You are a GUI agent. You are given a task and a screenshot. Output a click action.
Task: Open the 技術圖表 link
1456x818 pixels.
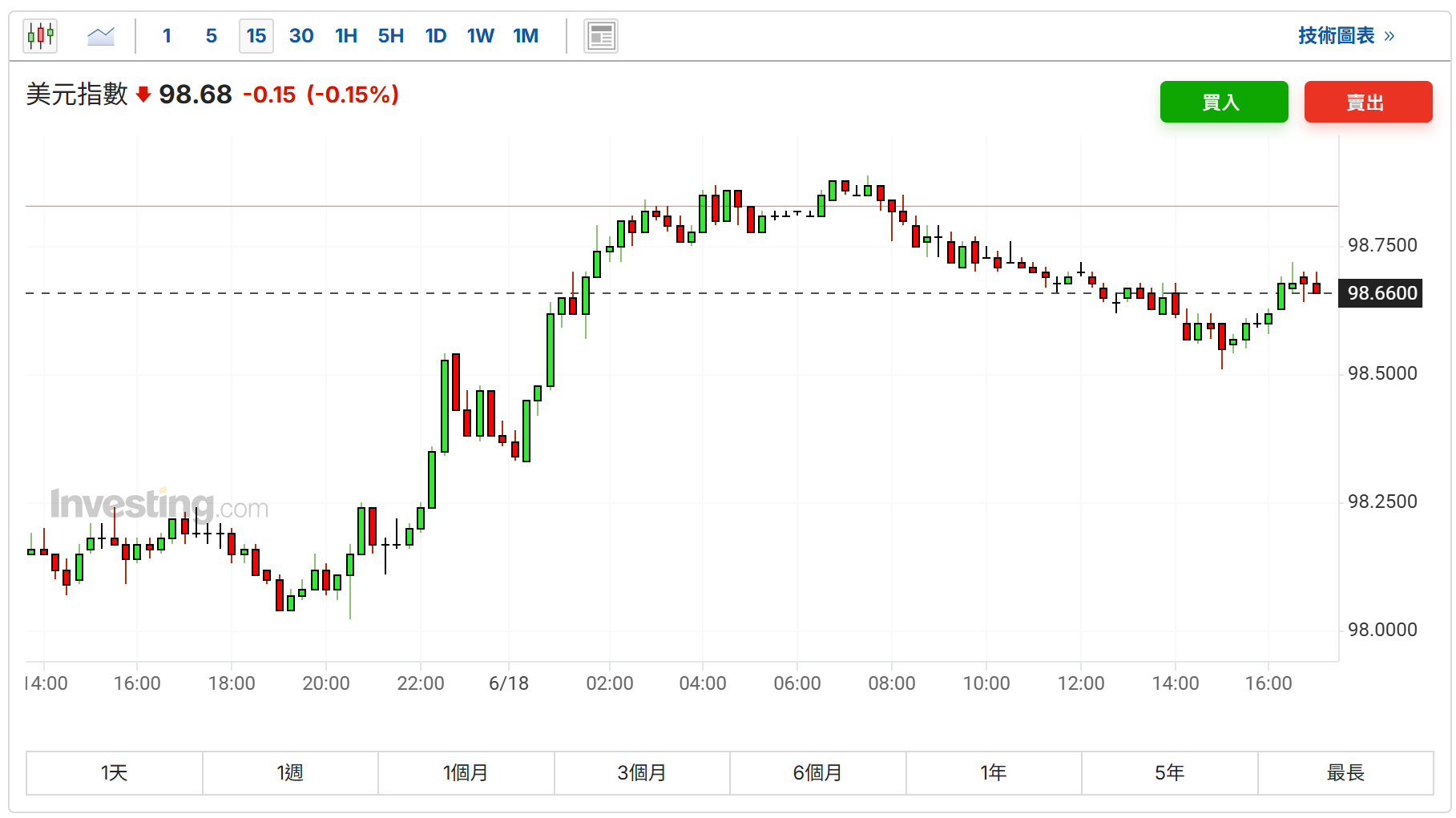tap(1346, 36)
